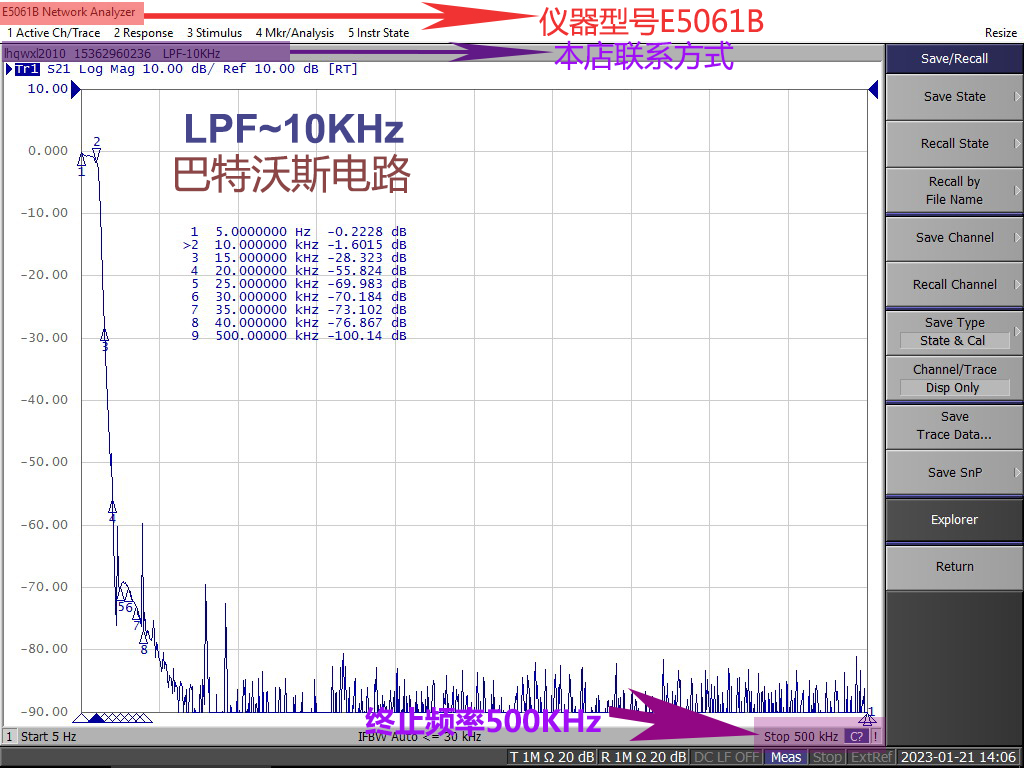Toggle the DC LF OFF status indicator

tap(726, 757)
